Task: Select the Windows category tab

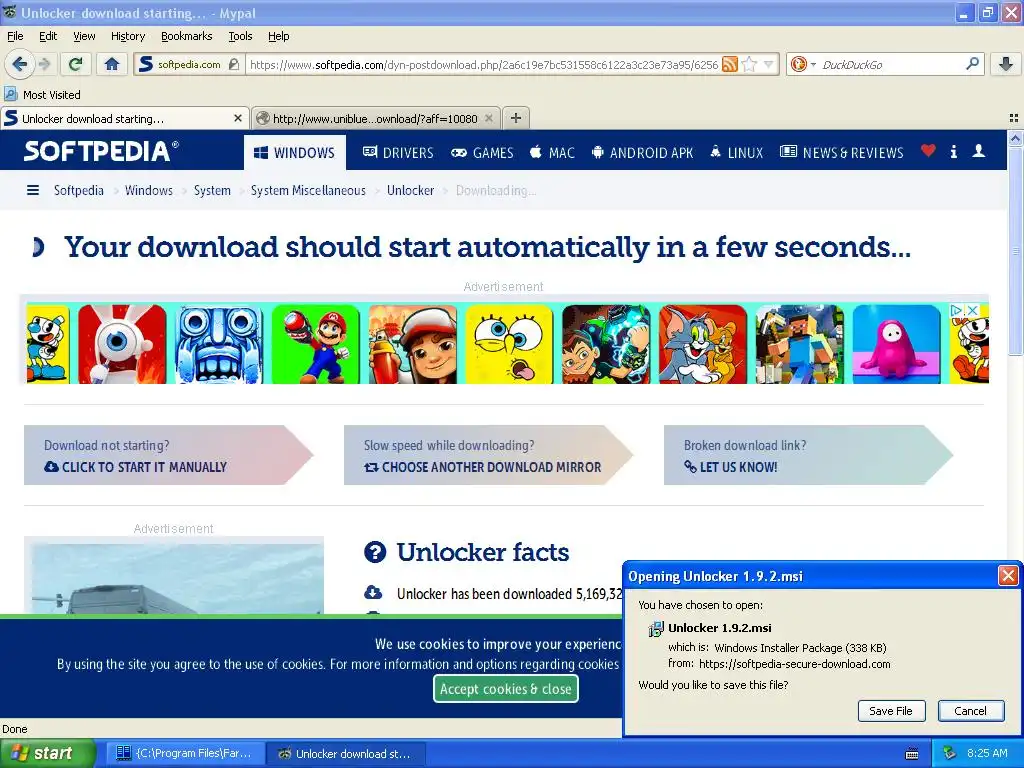Action: coord(294,153)
